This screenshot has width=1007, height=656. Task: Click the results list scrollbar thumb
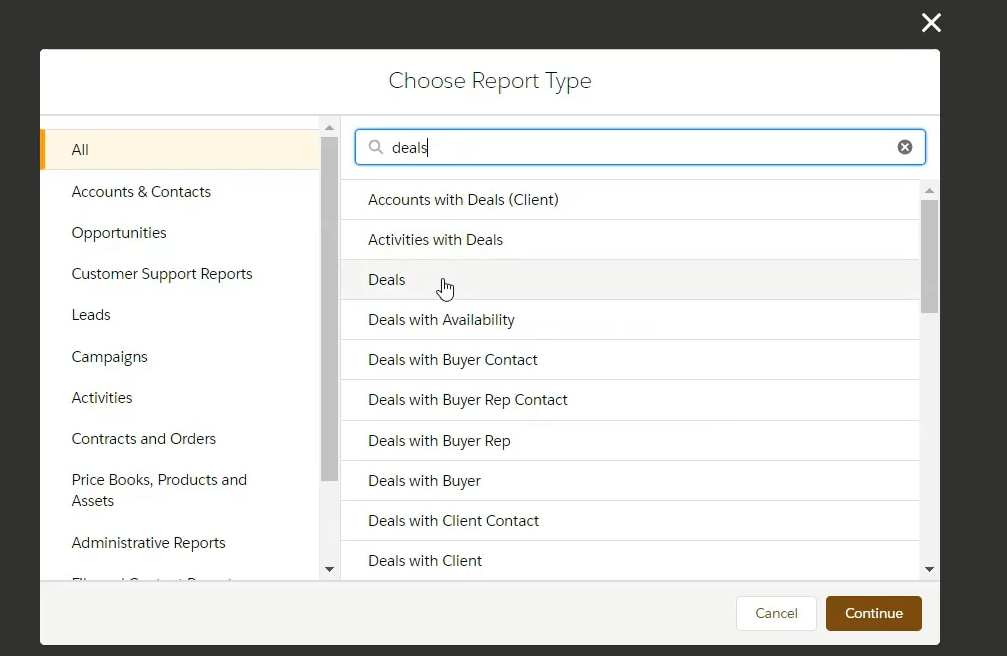pos(929,255)
